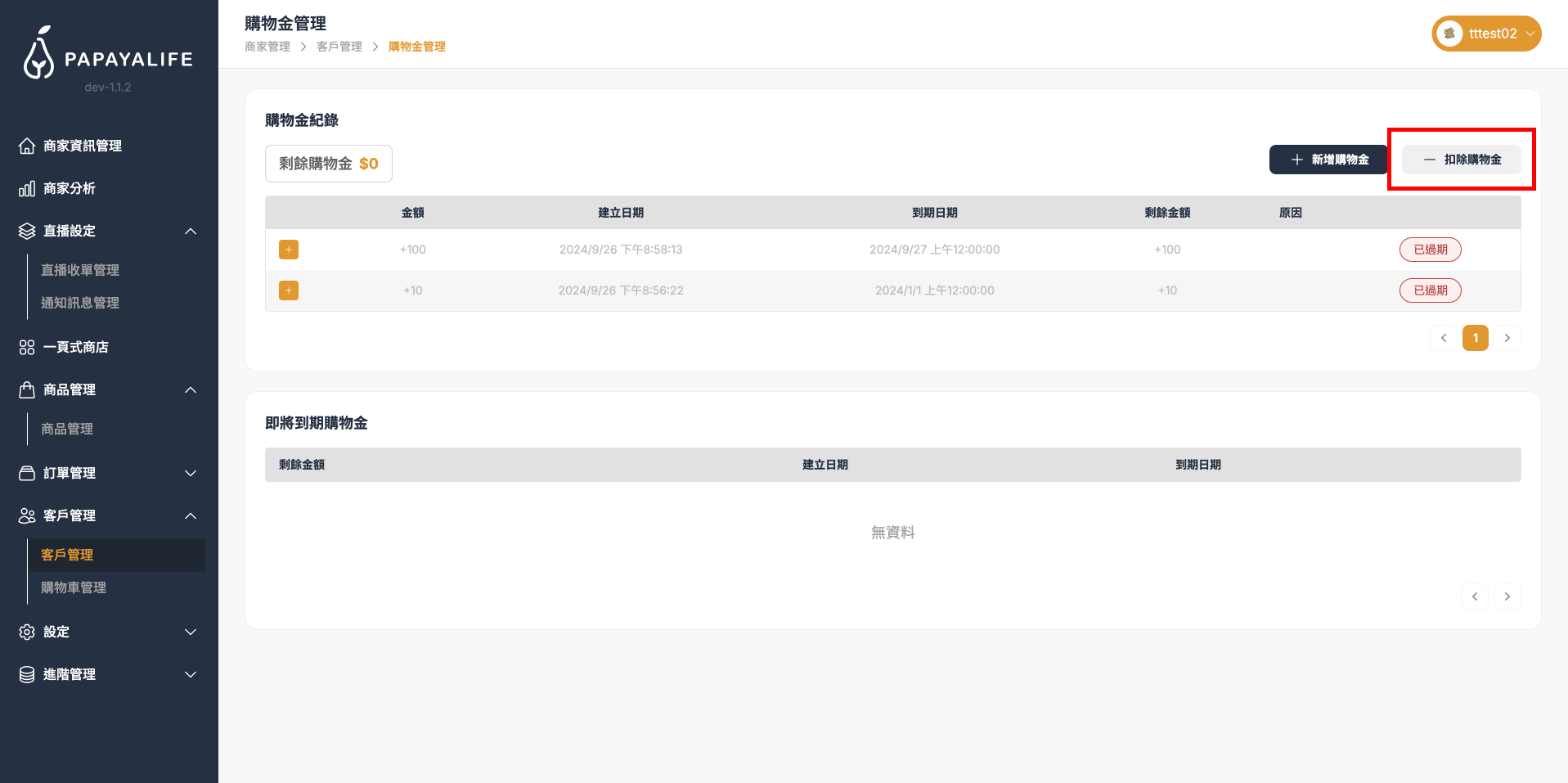Open 商家資訊管理 home icon menu
Screen dimensions: 1568x783
27,146
